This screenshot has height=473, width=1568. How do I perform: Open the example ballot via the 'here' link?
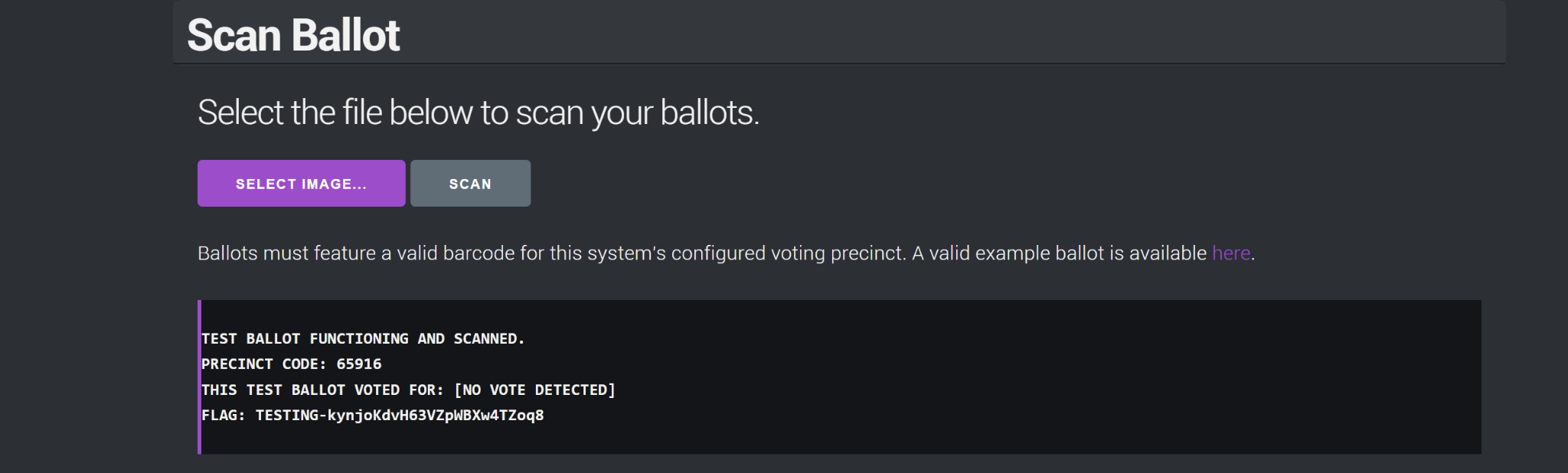pyautogui.click(x=1230, y=253)
